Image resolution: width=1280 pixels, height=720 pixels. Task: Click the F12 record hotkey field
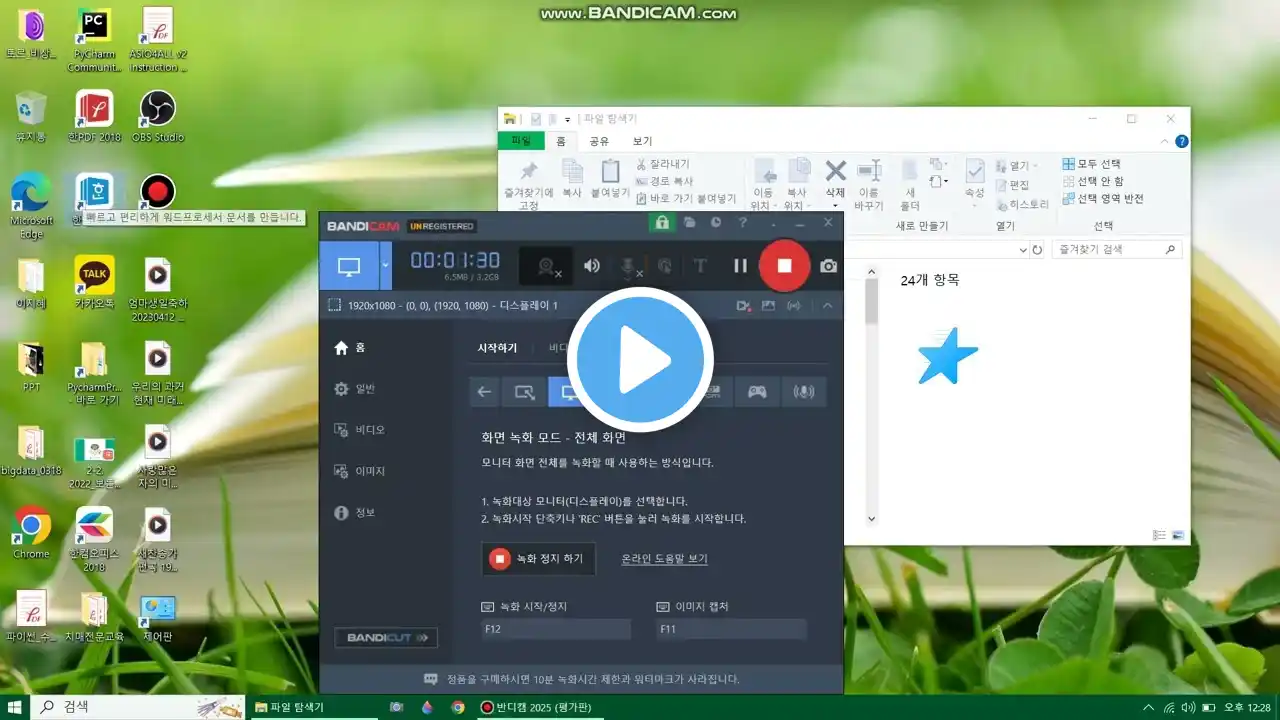[x=556, y=629]
